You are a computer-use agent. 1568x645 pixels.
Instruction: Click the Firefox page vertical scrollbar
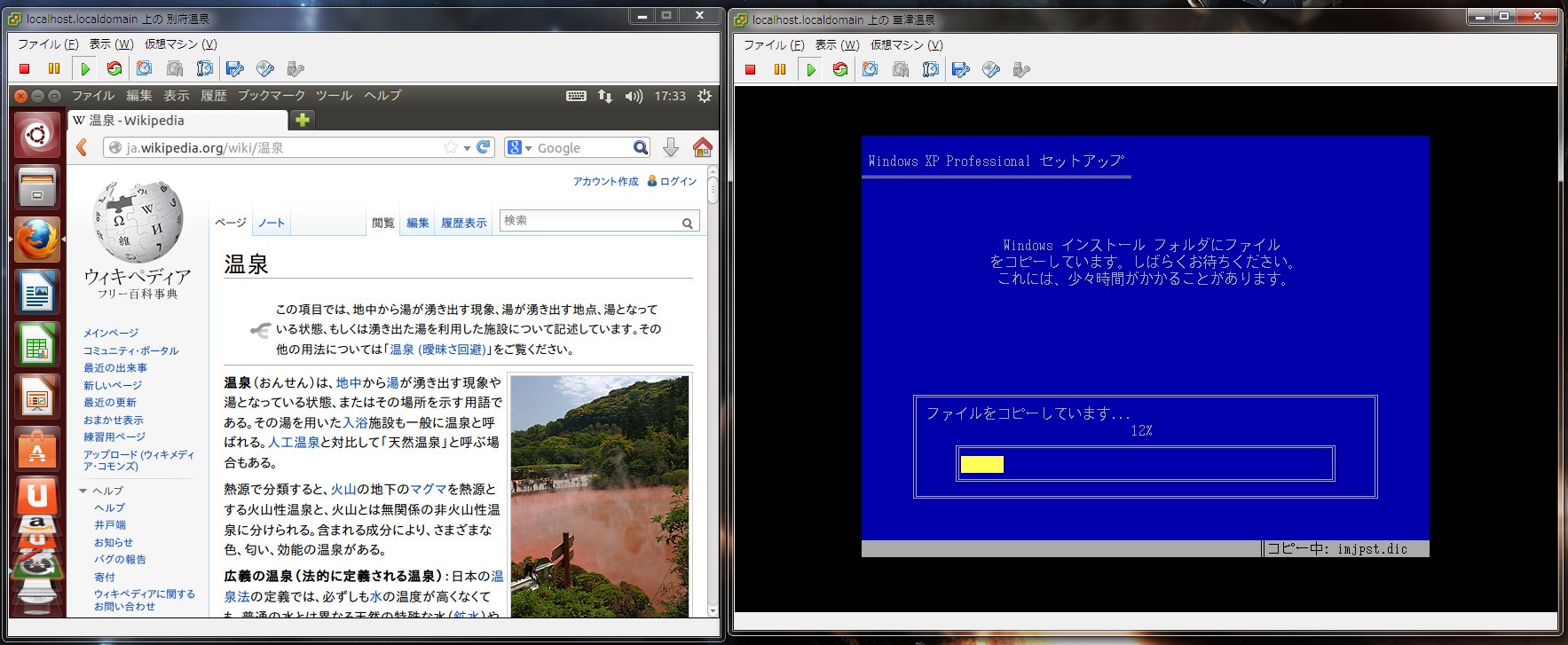click(713, 390)
